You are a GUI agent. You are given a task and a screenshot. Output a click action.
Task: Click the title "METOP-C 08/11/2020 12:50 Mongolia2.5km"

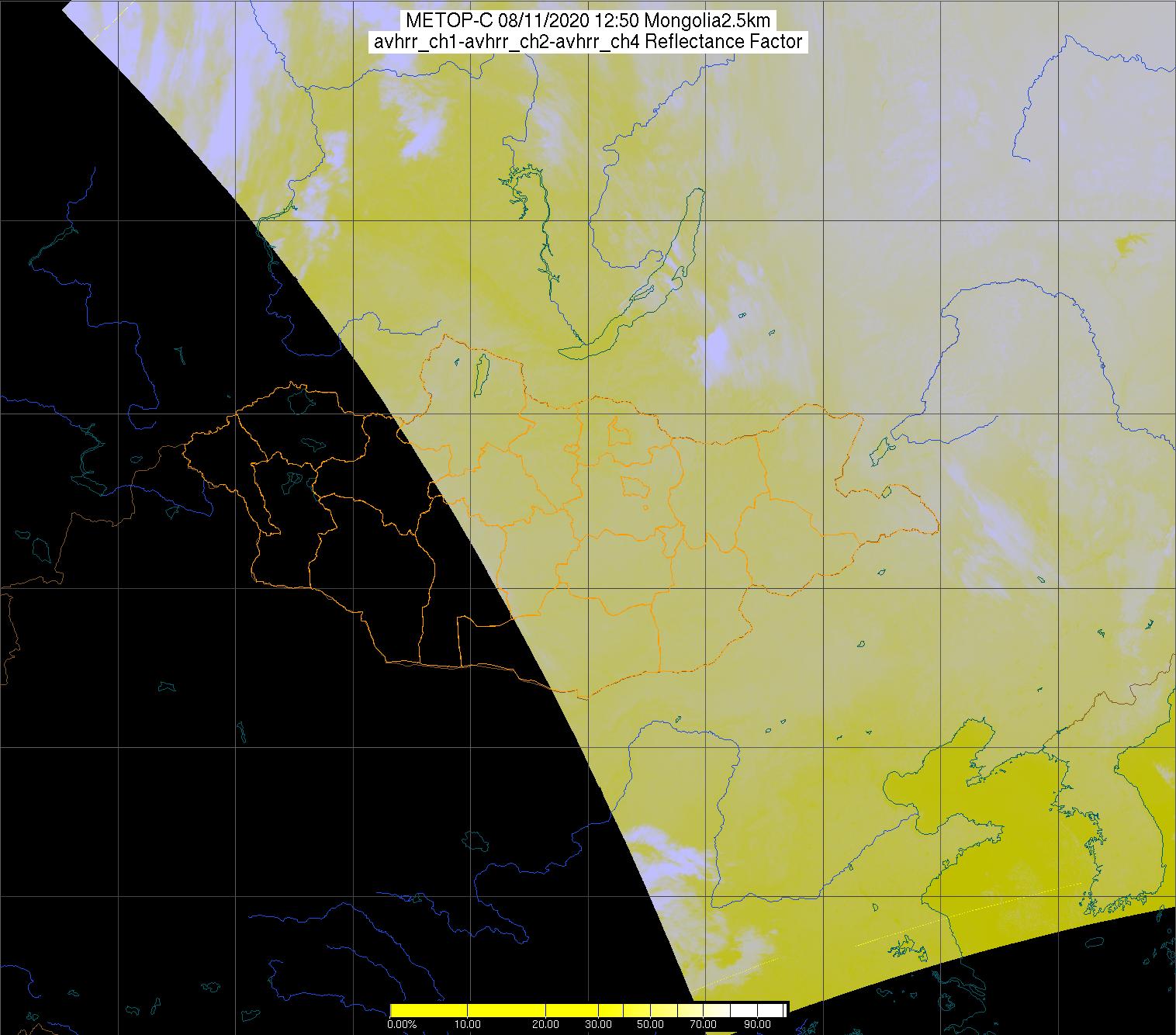click(588, 21)
